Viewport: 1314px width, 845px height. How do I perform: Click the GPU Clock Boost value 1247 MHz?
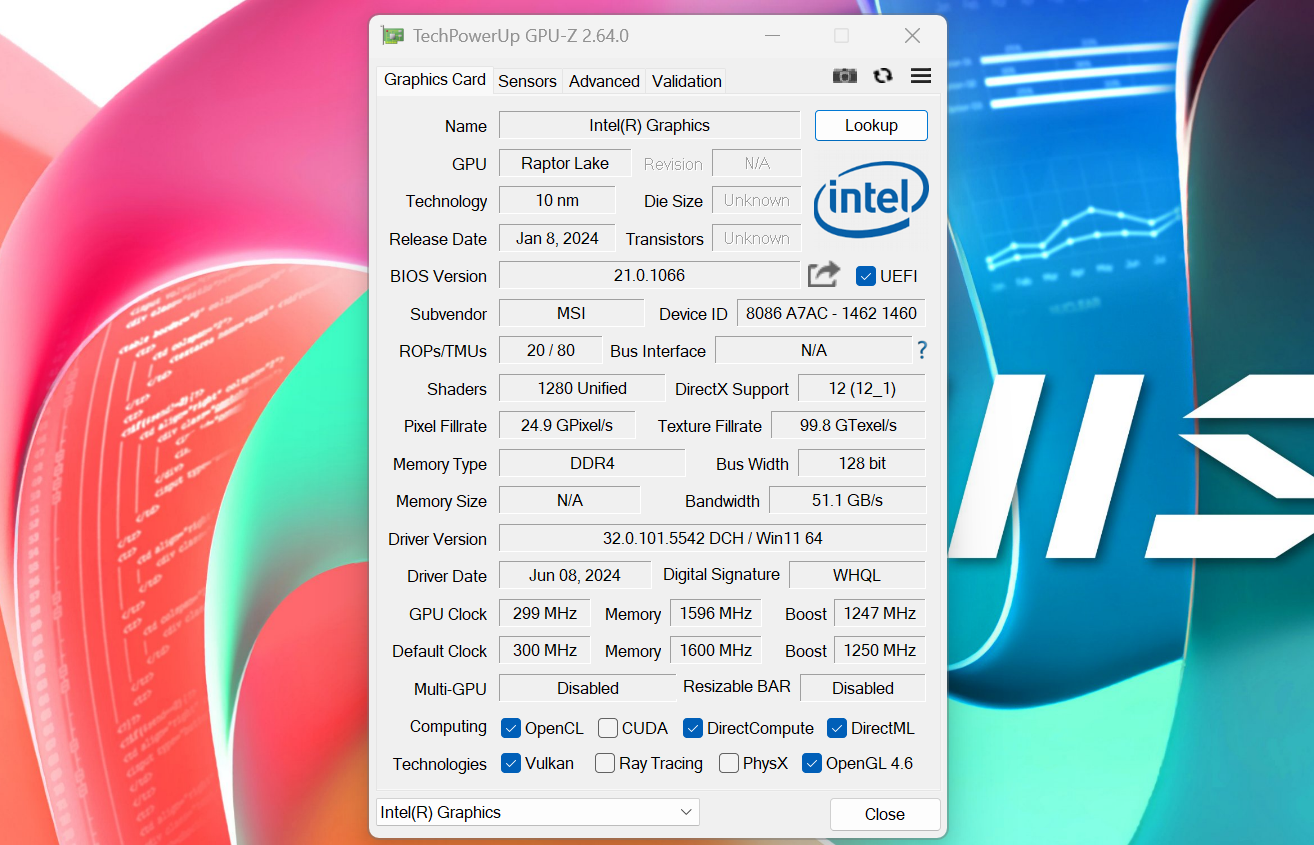[x=880, y=613]
